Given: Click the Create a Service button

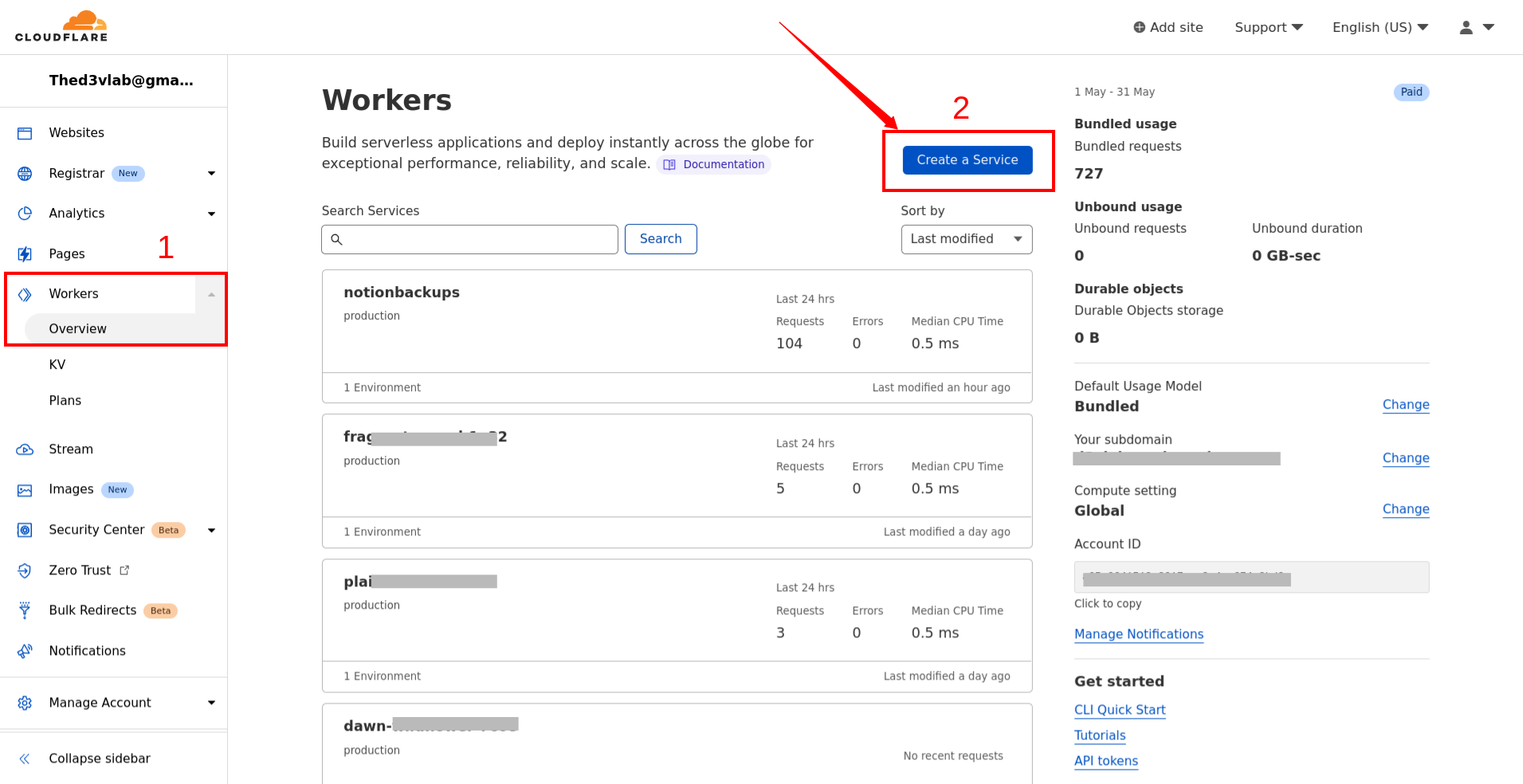Looking at the screenshot, I should (968, 160).
